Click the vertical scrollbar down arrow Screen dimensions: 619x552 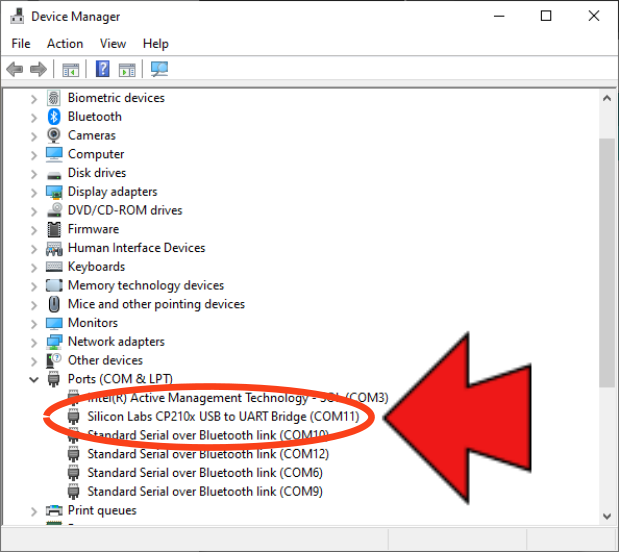click(606, 515)
